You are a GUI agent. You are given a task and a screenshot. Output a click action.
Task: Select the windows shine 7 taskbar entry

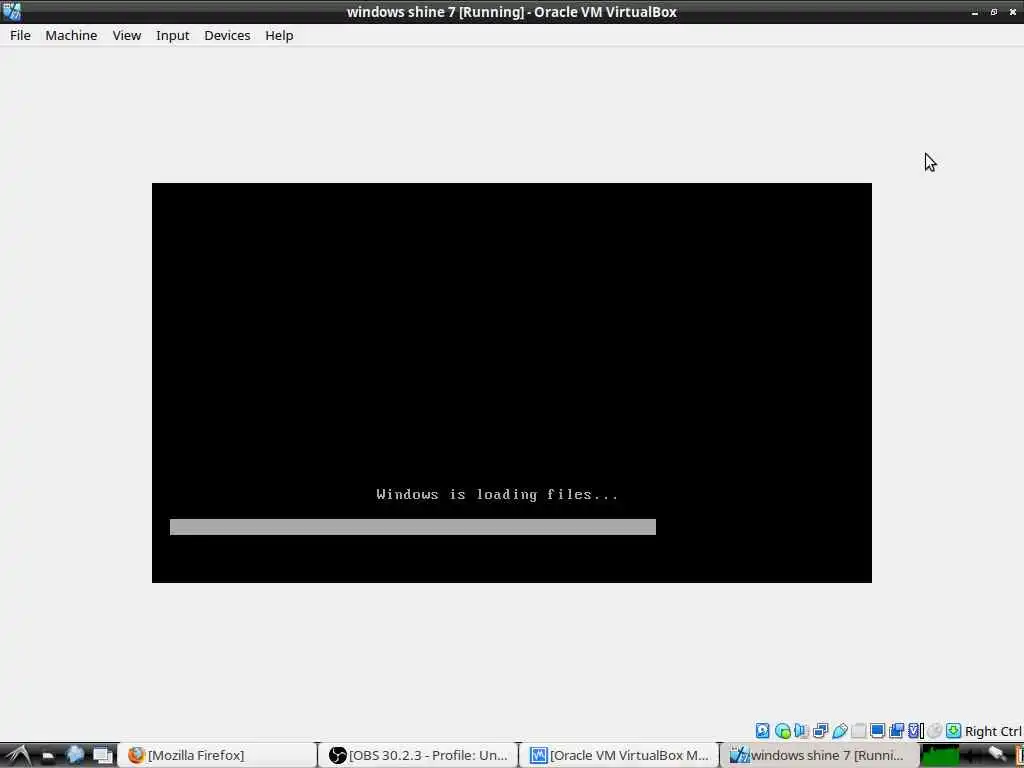[x=821, y=755]
